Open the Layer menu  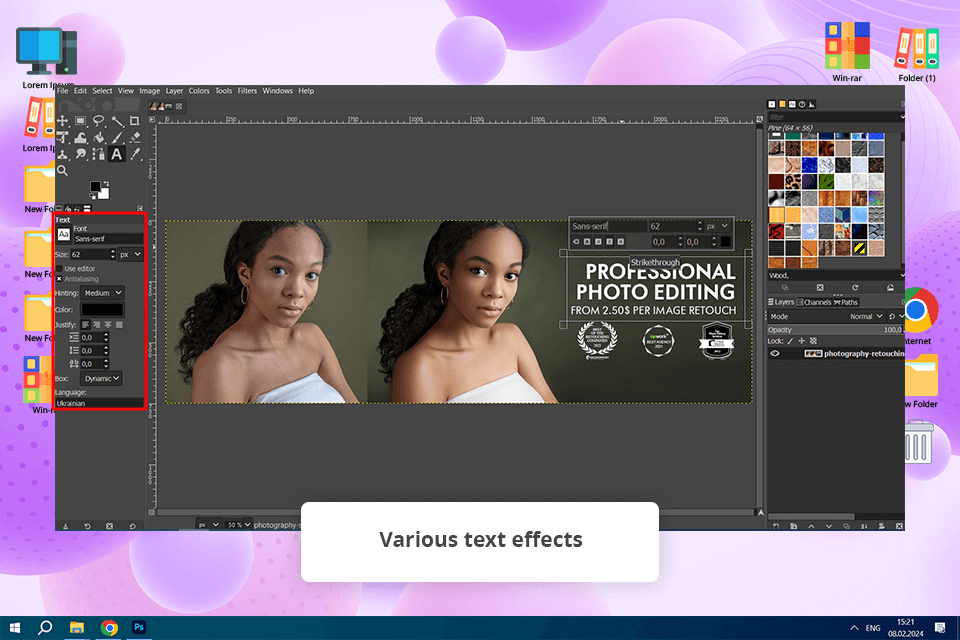coord(174,91)
